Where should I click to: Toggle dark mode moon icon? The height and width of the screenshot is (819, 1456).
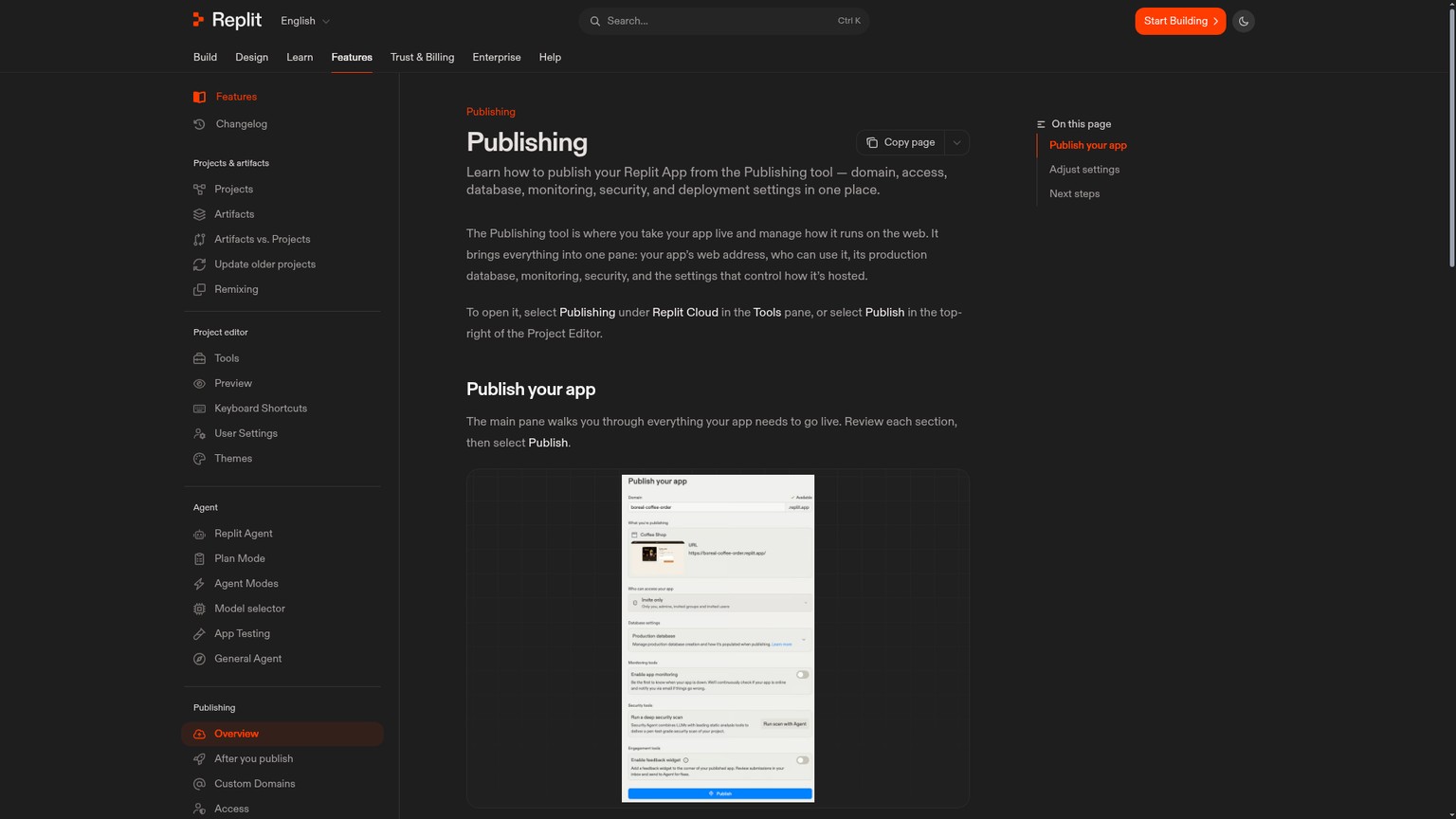pos(1244,21)
